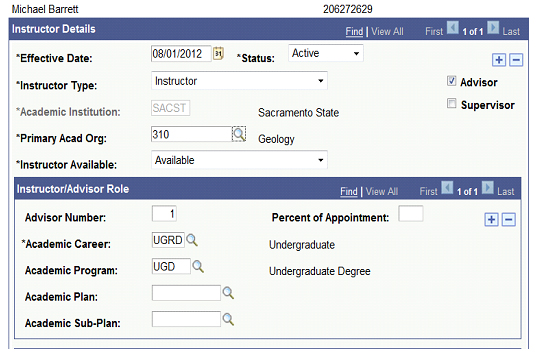Click the Sacramento State description text

[x=299, y=113]
